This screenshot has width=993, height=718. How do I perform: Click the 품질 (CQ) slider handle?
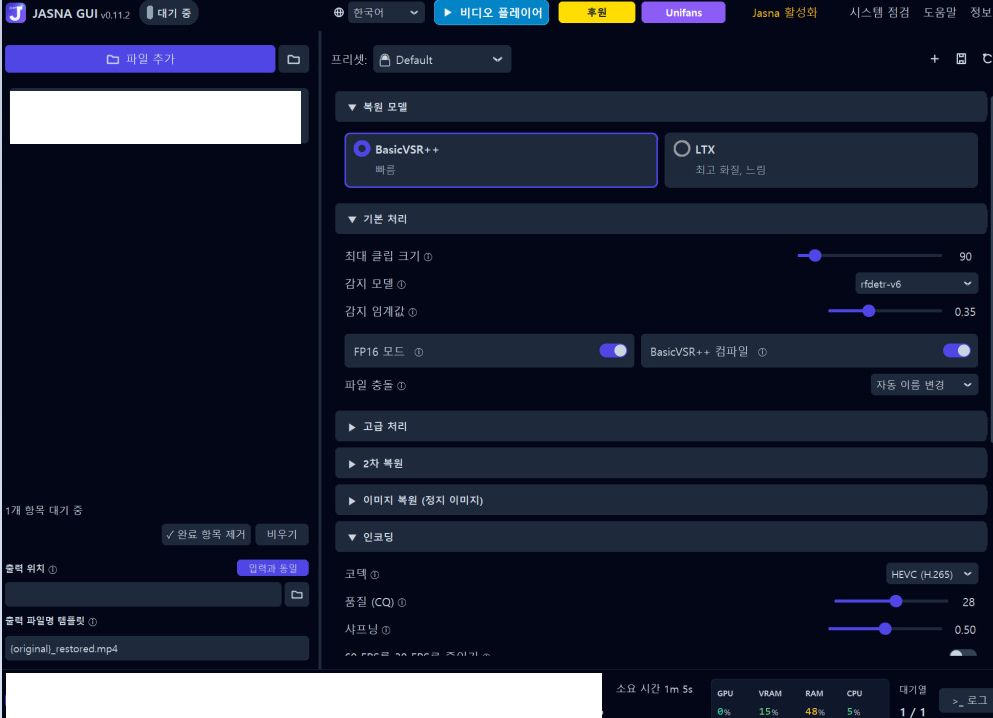point(895,601)
